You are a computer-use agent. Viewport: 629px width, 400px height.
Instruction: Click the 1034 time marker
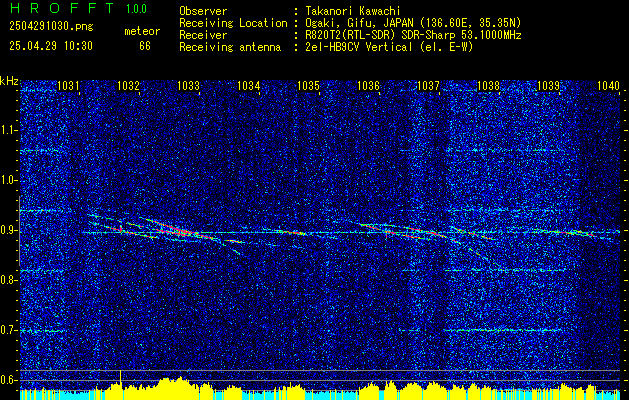[x=248, y=85]
